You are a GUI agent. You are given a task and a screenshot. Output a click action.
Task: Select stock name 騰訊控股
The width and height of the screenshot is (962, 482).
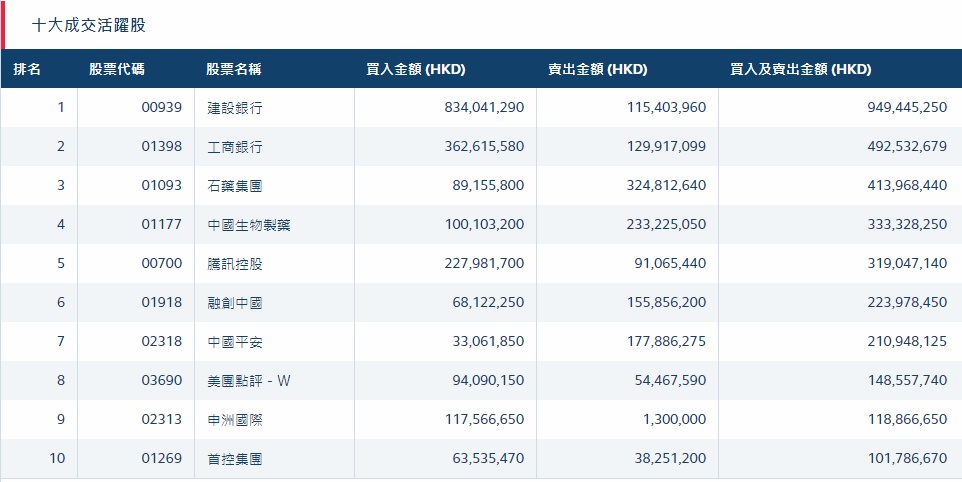235,264
